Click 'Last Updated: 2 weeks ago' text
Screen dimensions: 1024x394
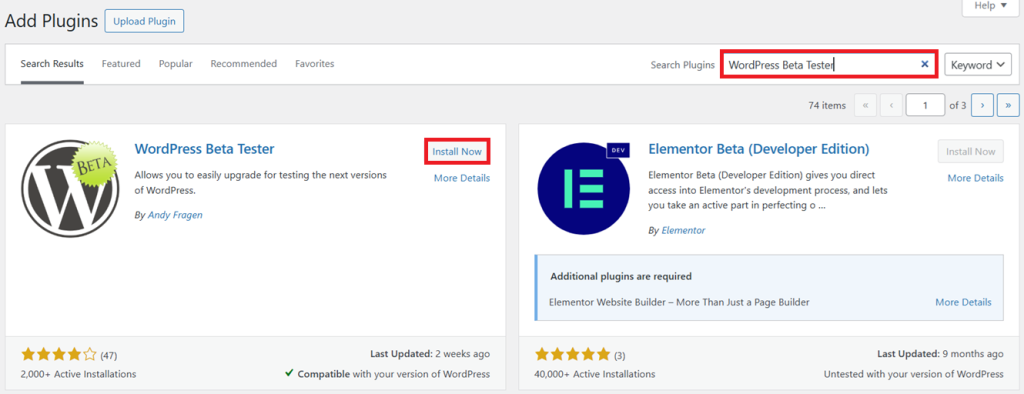pos(430,354)
